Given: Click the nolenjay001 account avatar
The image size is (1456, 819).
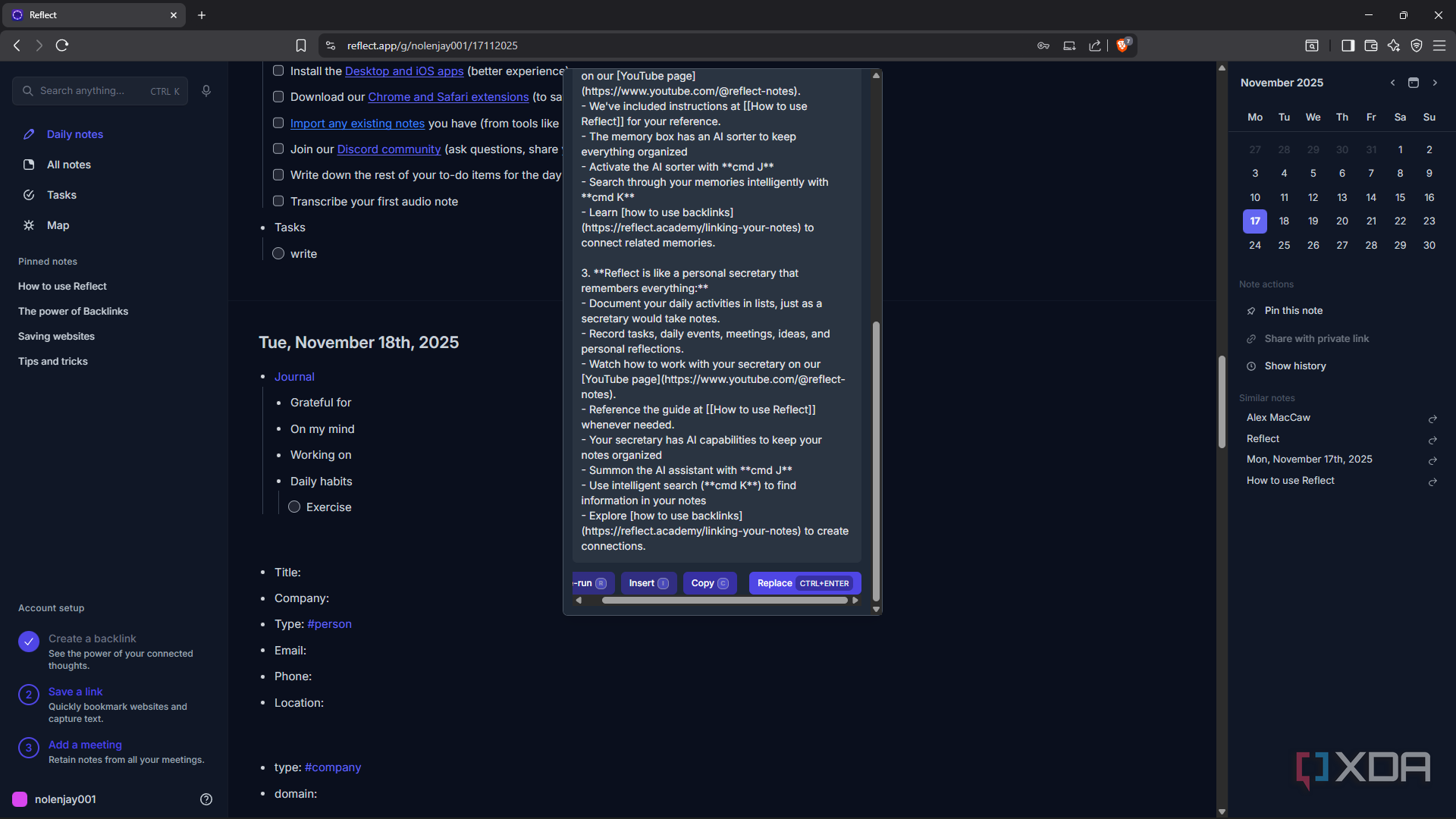Looking at the screenshot, I should (20, 799).
